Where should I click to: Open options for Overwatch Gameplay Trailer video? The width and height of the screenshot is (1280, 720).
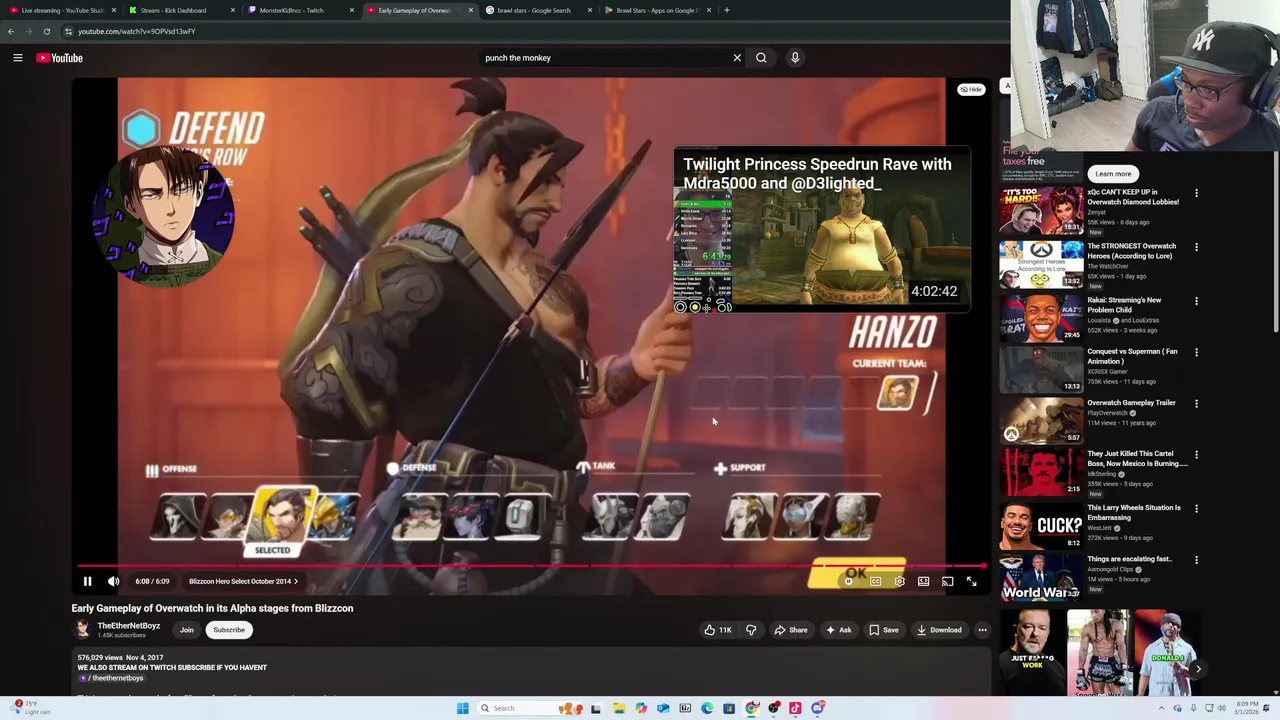pos(1196,404)
